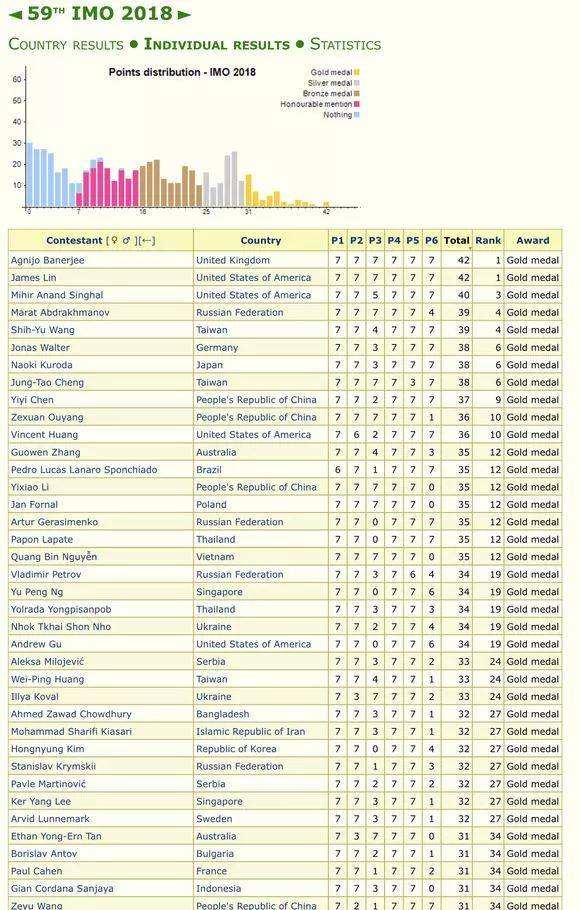Screen dimensions: 580x910
Task: Filter contestants by male symbol
Action: click(x=127, y=240)
